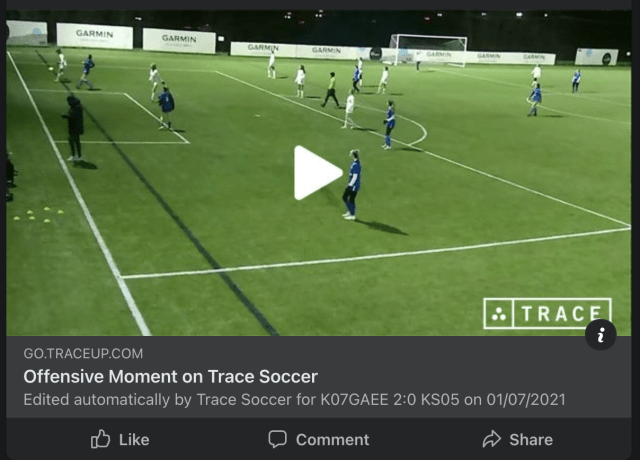Click the coach in black near sideline

click(74, 128)
